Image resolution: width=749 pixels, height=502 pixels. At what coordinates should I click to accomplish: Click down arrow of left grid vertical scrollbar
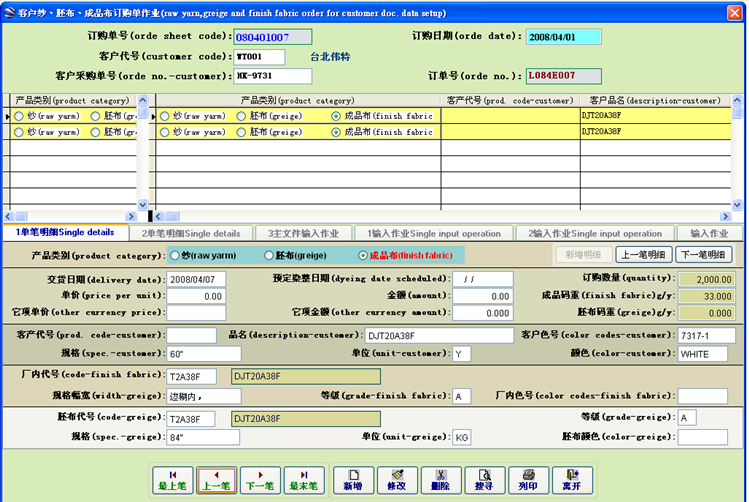tap(142, 204)
